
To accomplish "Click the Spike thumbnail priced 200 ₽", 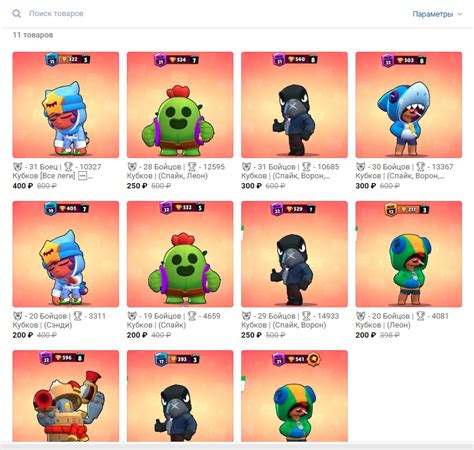I will pos(180,254).
